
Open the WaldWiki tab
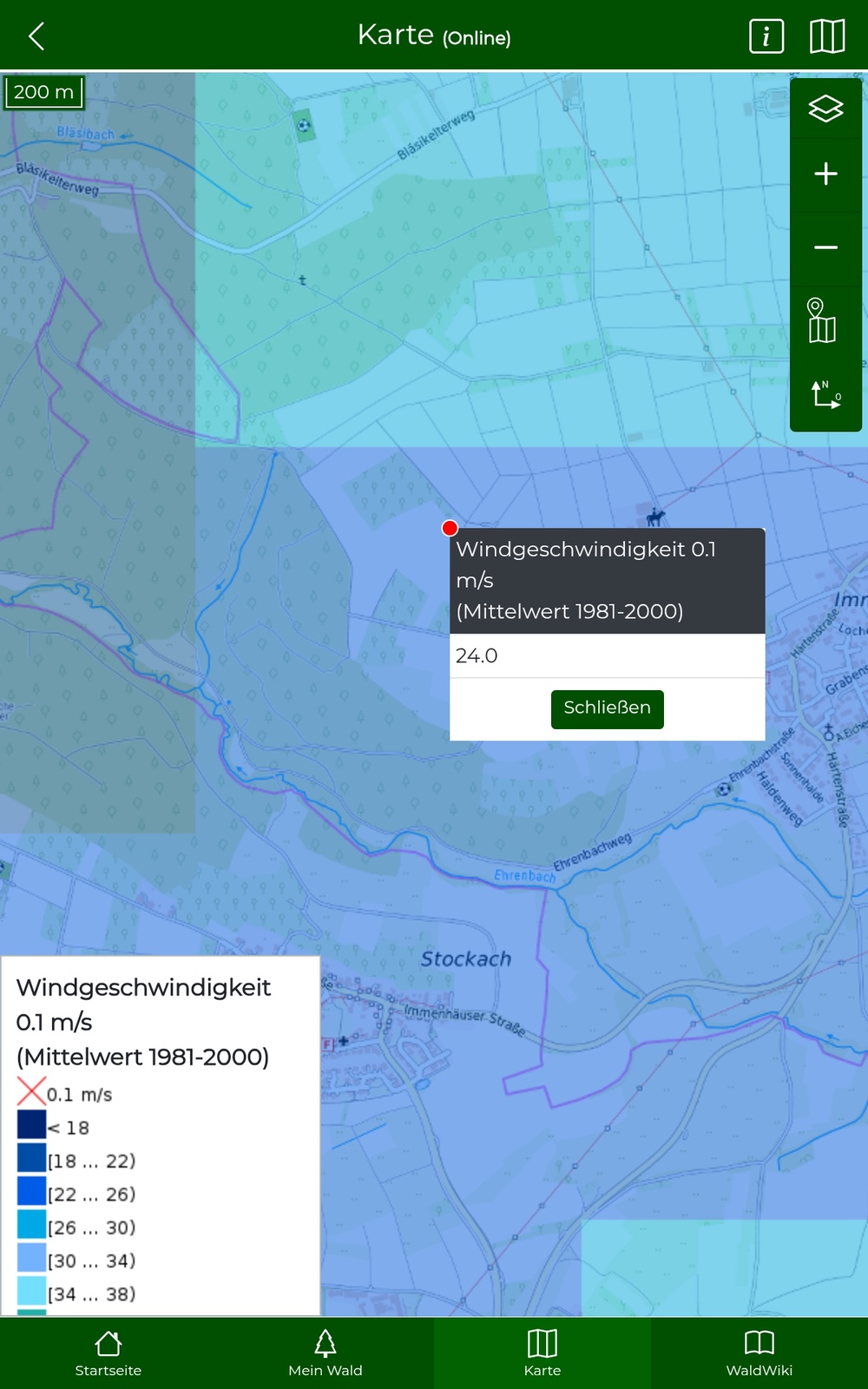click(759, 1353)
